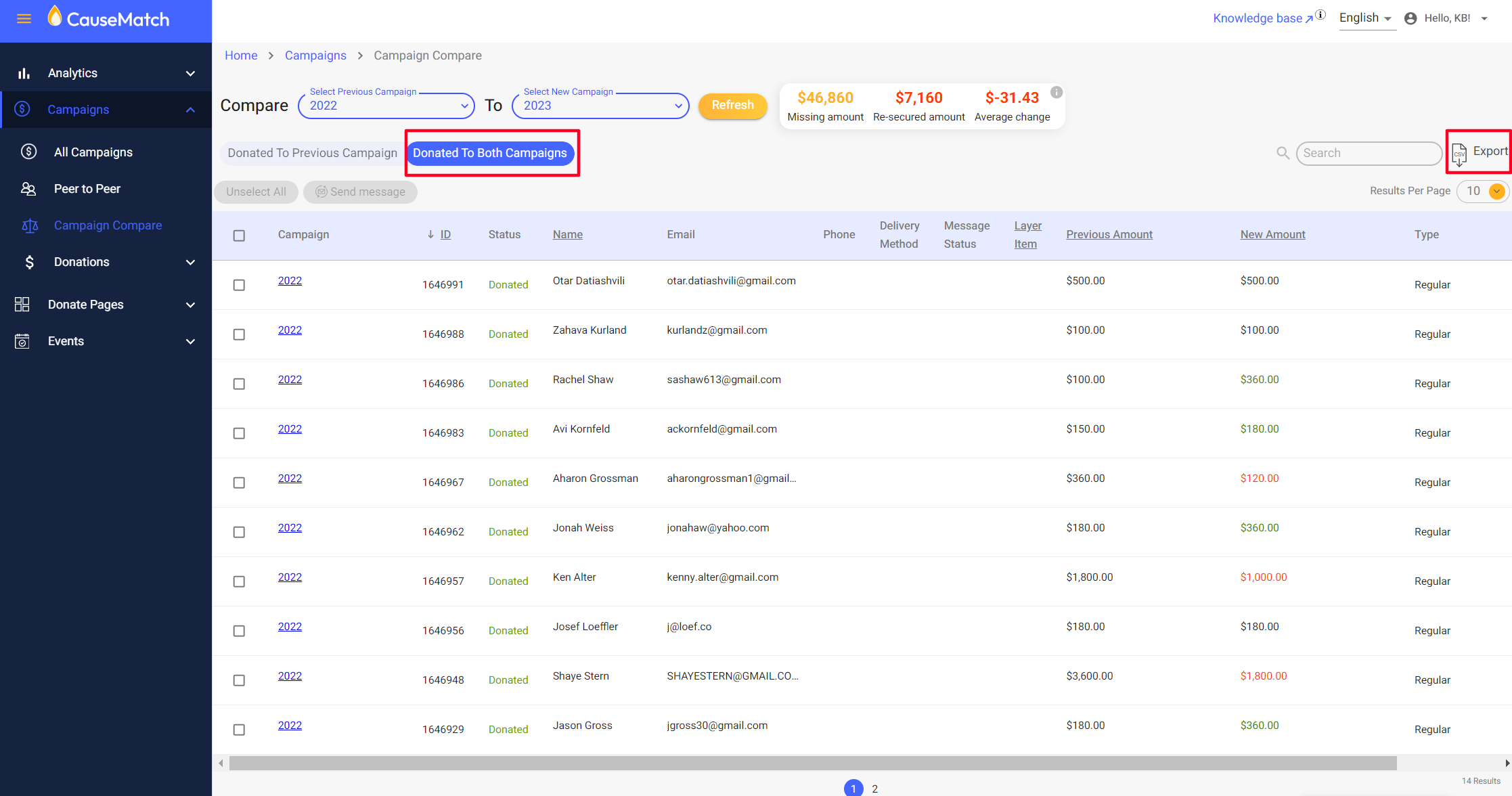This screenshot has height=796, width=1512.
Task: Click the hamburger menu icon
Action: (24, 19)
